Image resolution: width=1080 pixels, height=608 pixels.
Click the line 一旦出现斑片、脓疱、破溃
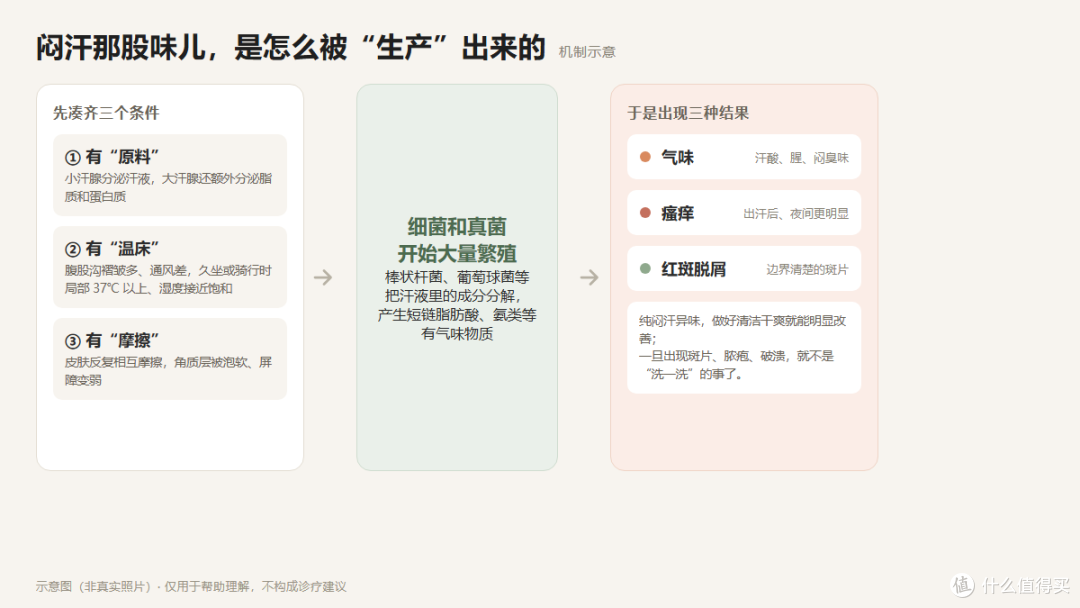736,356
